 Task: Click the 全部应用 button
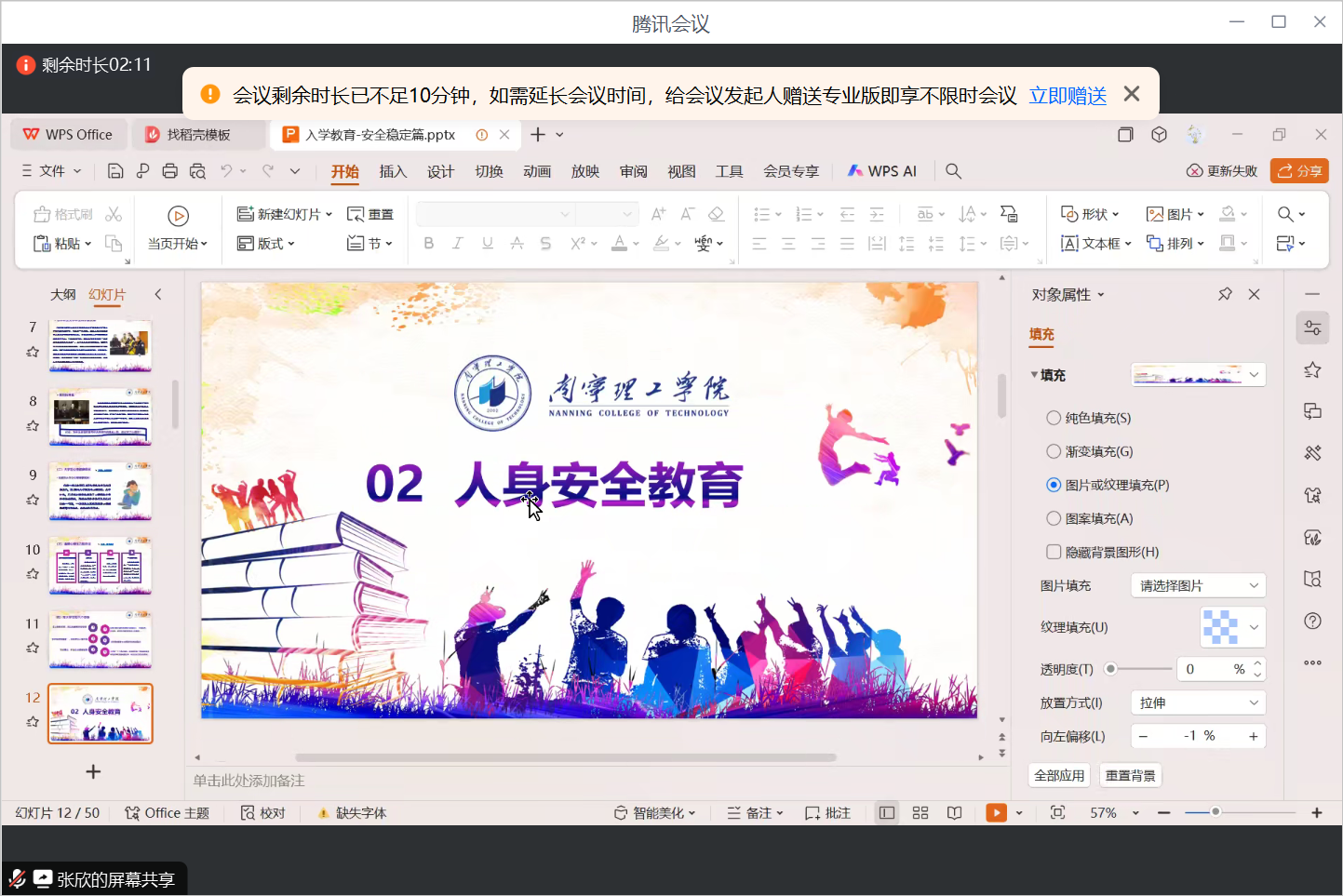pyautogui.click(x=1059, y=776)
